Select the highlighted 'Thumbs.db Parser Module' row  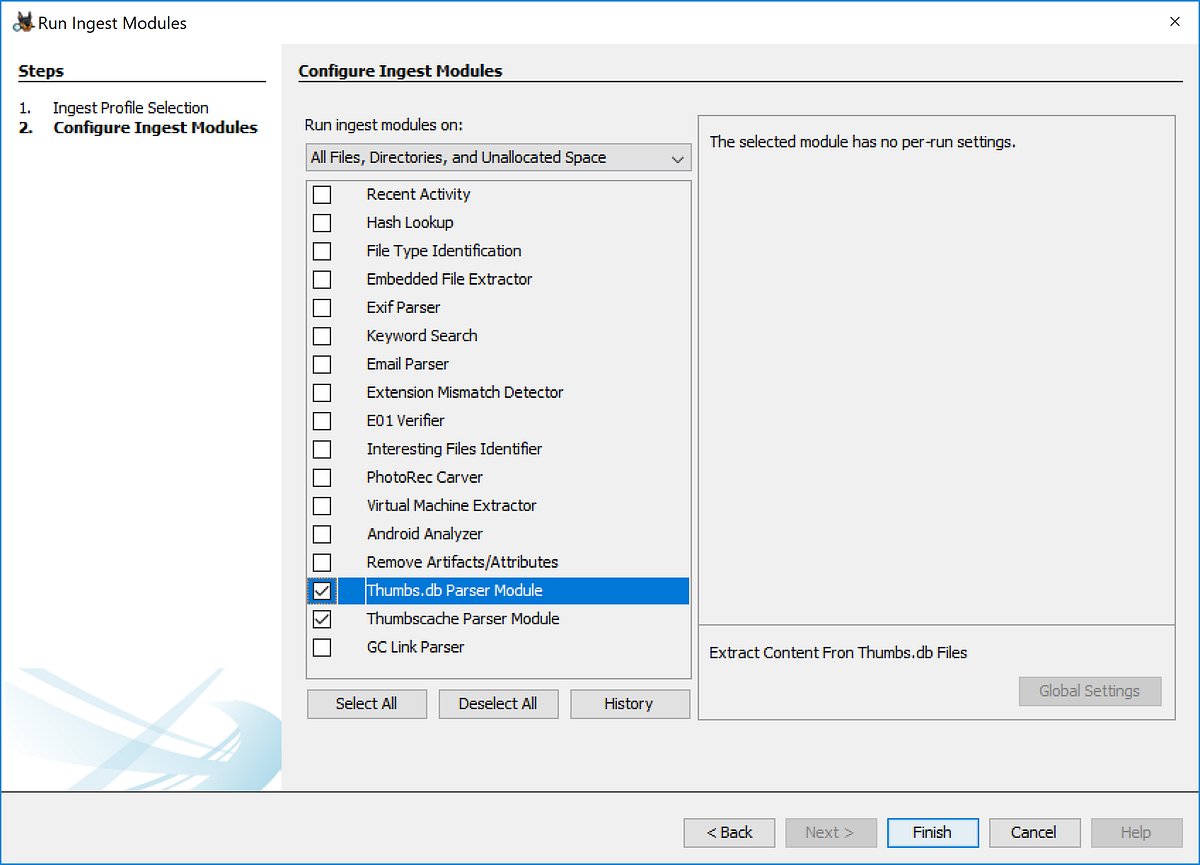tap(498, 591)
